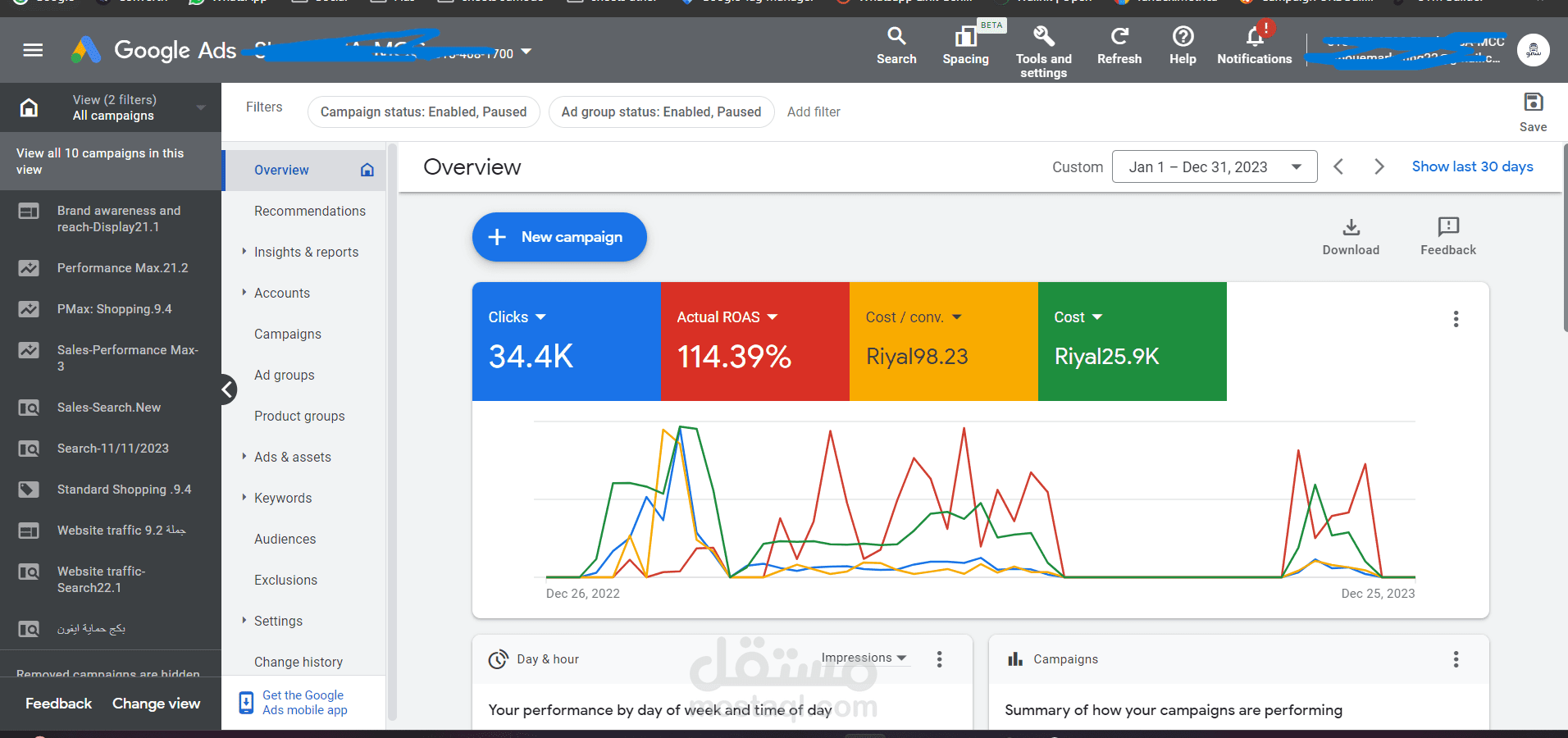The image size is (1568, 738).
Task: Open the Change history page
Action: pyautogui.click(x=299, y=662)
